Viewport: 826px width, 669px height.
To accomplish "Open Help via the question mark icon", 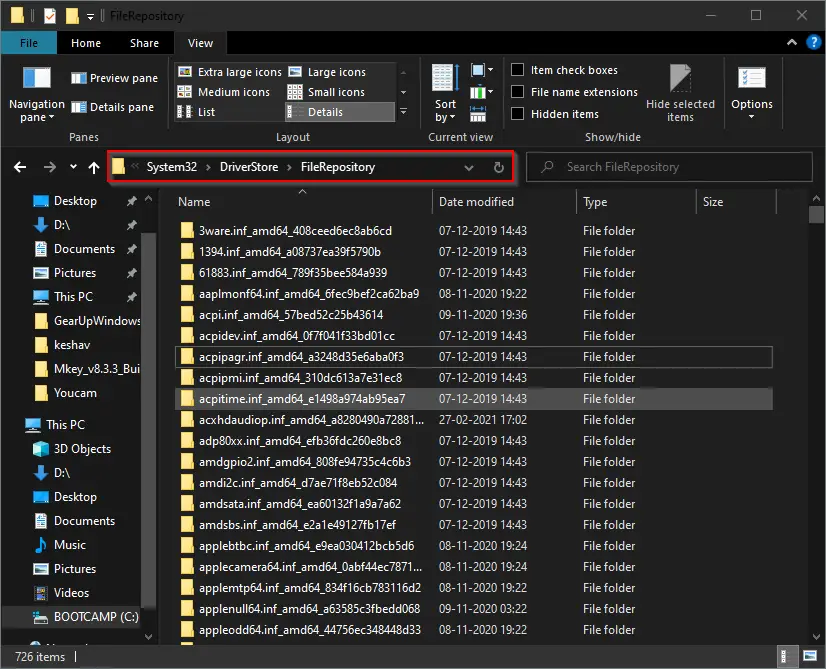I will [x=813, y=42].
